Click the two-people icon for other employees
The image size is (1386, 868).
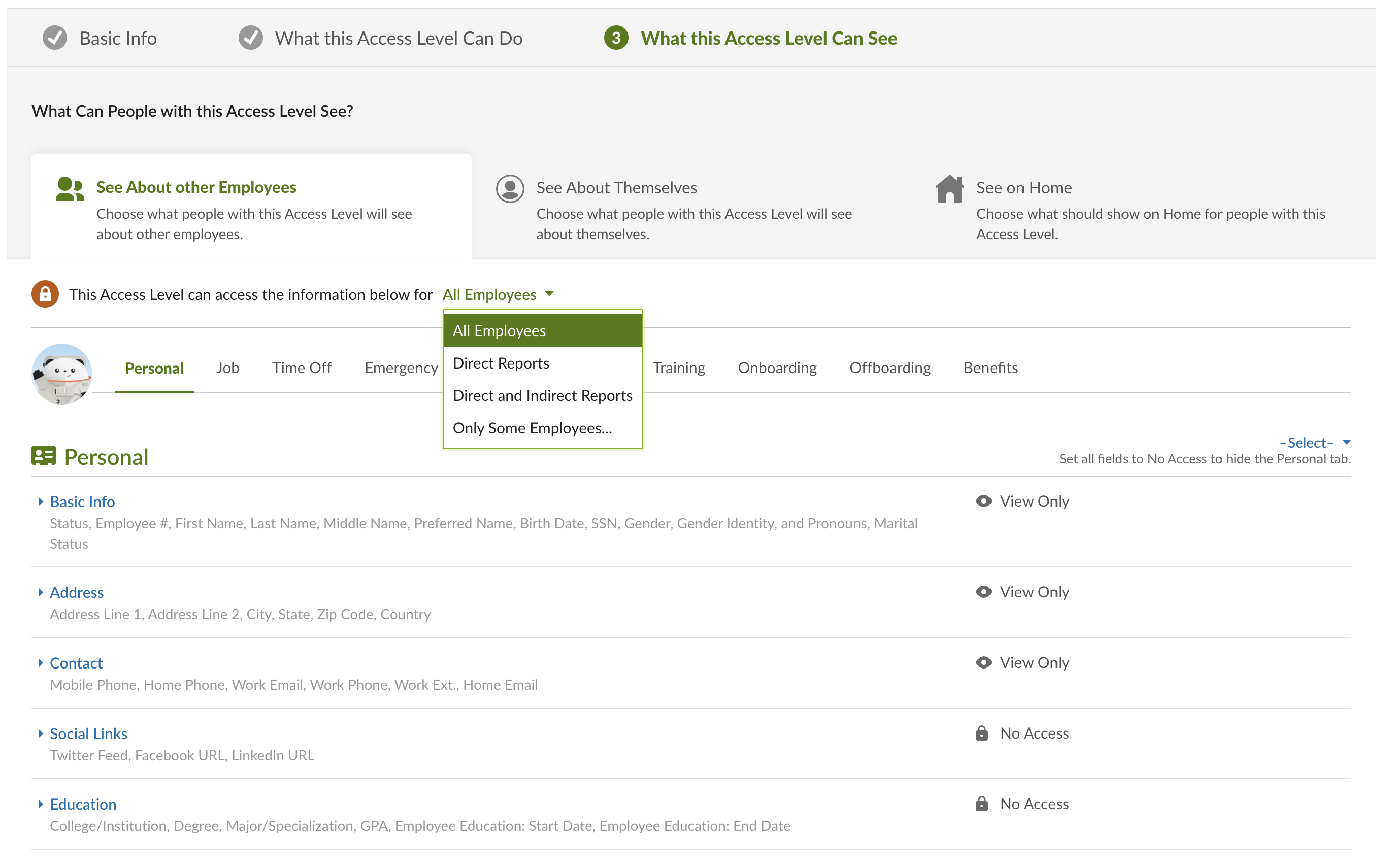70,189
